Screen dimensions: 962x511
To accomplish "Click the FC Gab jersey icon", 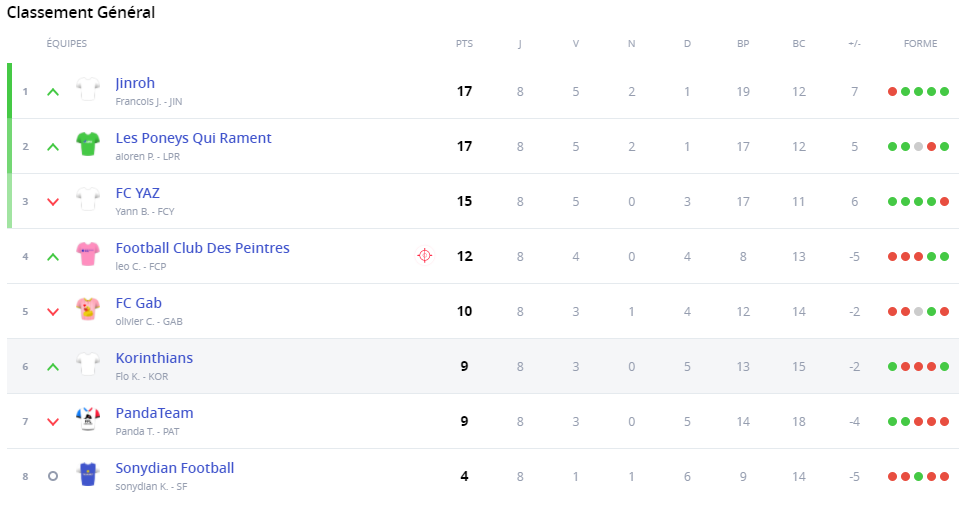I will point(88,310).
